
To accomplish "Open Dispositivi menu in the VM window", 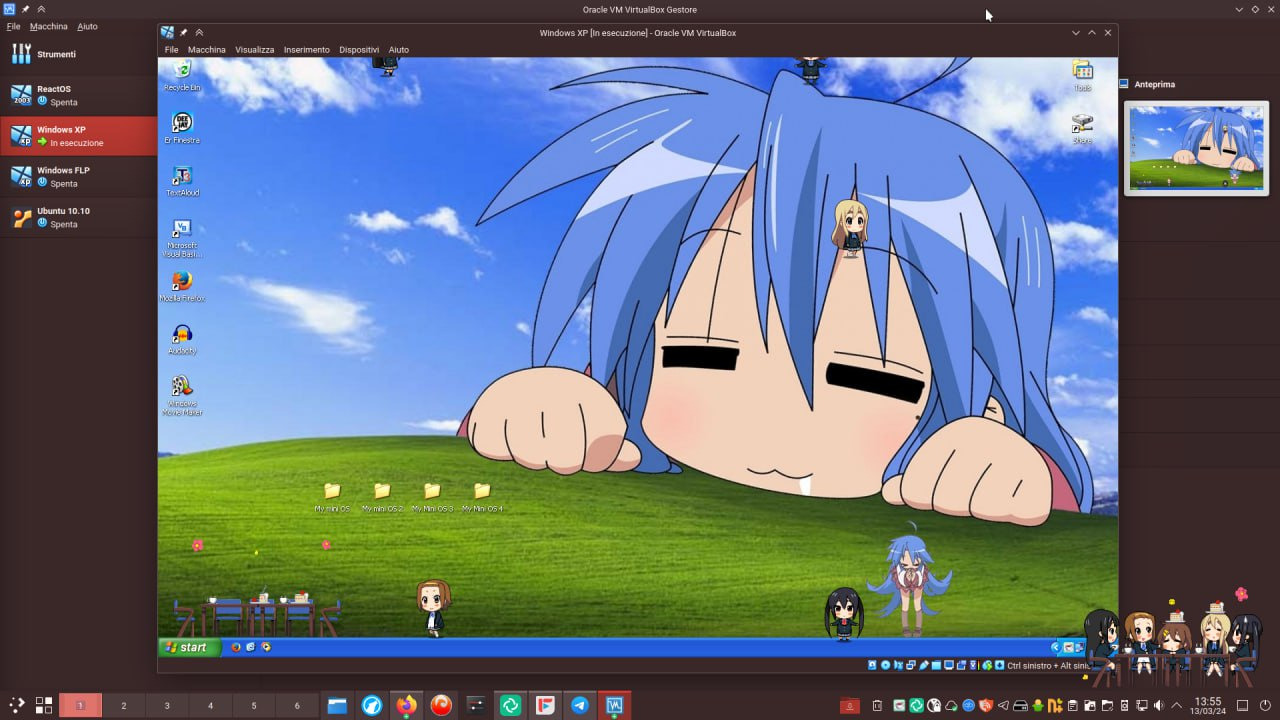I will point(358,50).
